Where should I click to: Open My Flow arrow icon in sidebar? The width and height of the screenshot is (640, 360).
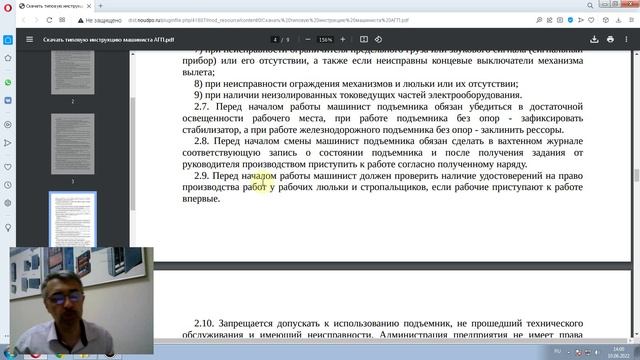click(x=8, y=143)
